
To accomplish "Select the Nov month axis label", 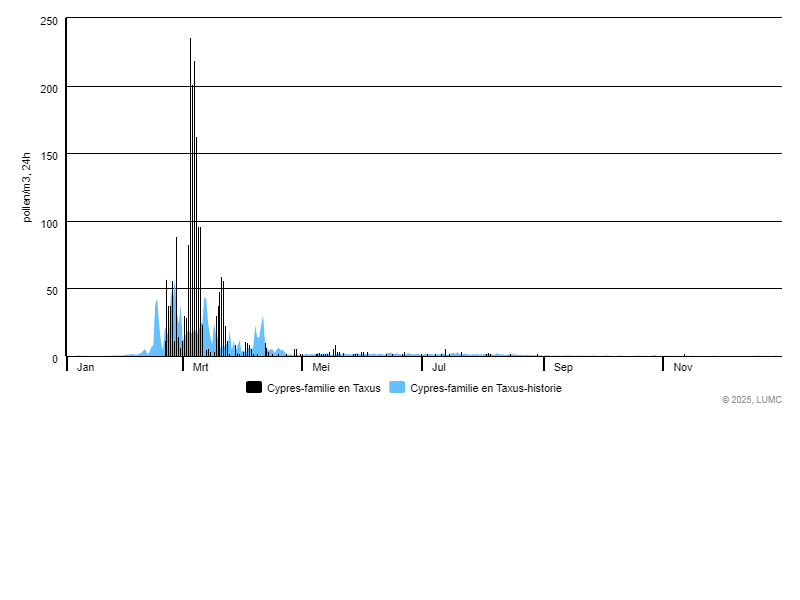I will (682, 368).
